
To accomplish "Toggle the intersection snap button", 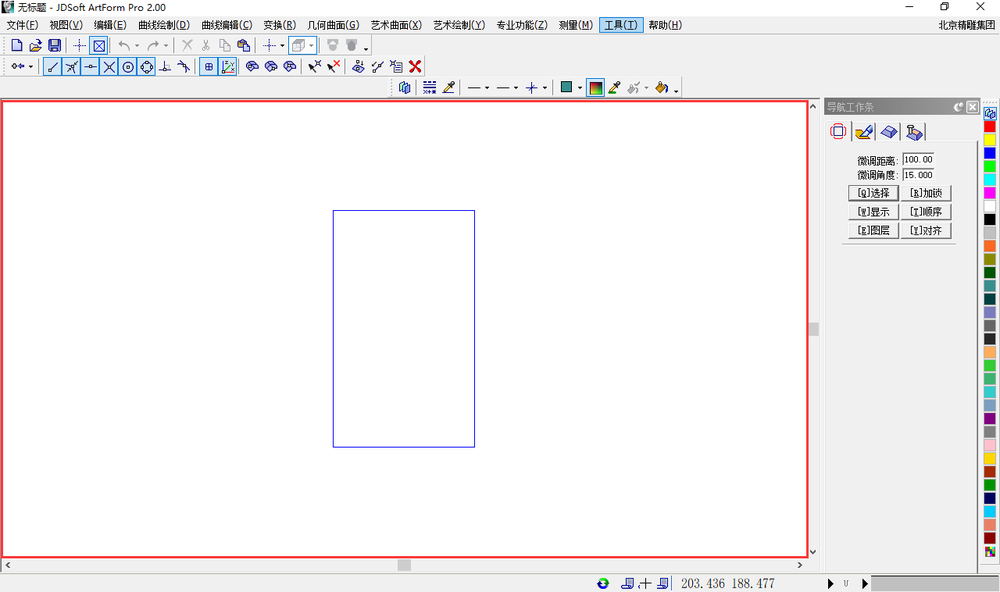I will [x=109, y=66].
